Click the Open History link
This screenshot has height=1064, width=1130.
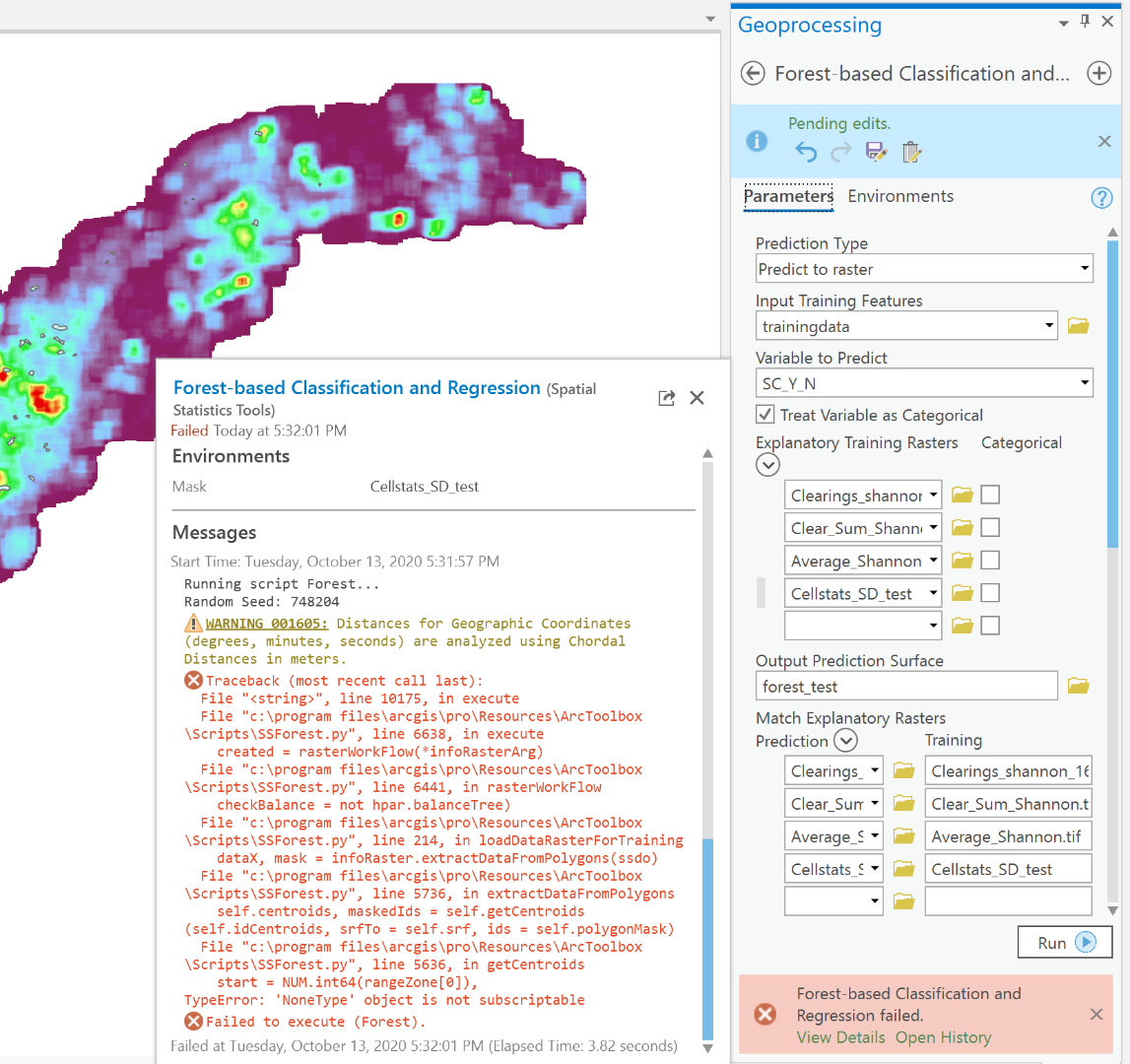click(944, 1037)
